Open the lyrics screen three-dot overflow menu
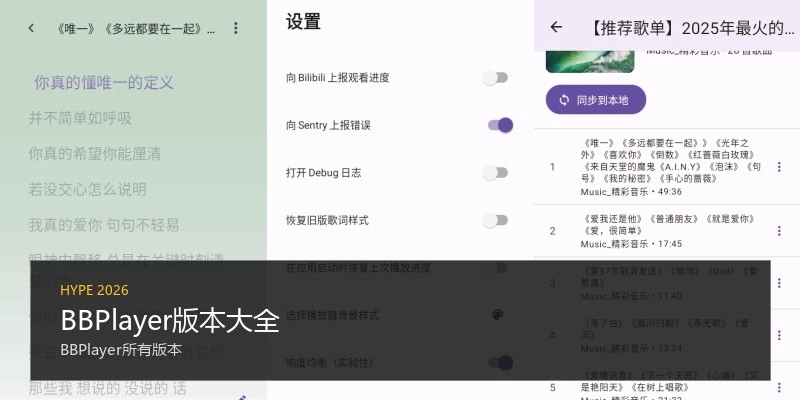The image size is (800, 400). pyautogui.click(x=235, y=28)
